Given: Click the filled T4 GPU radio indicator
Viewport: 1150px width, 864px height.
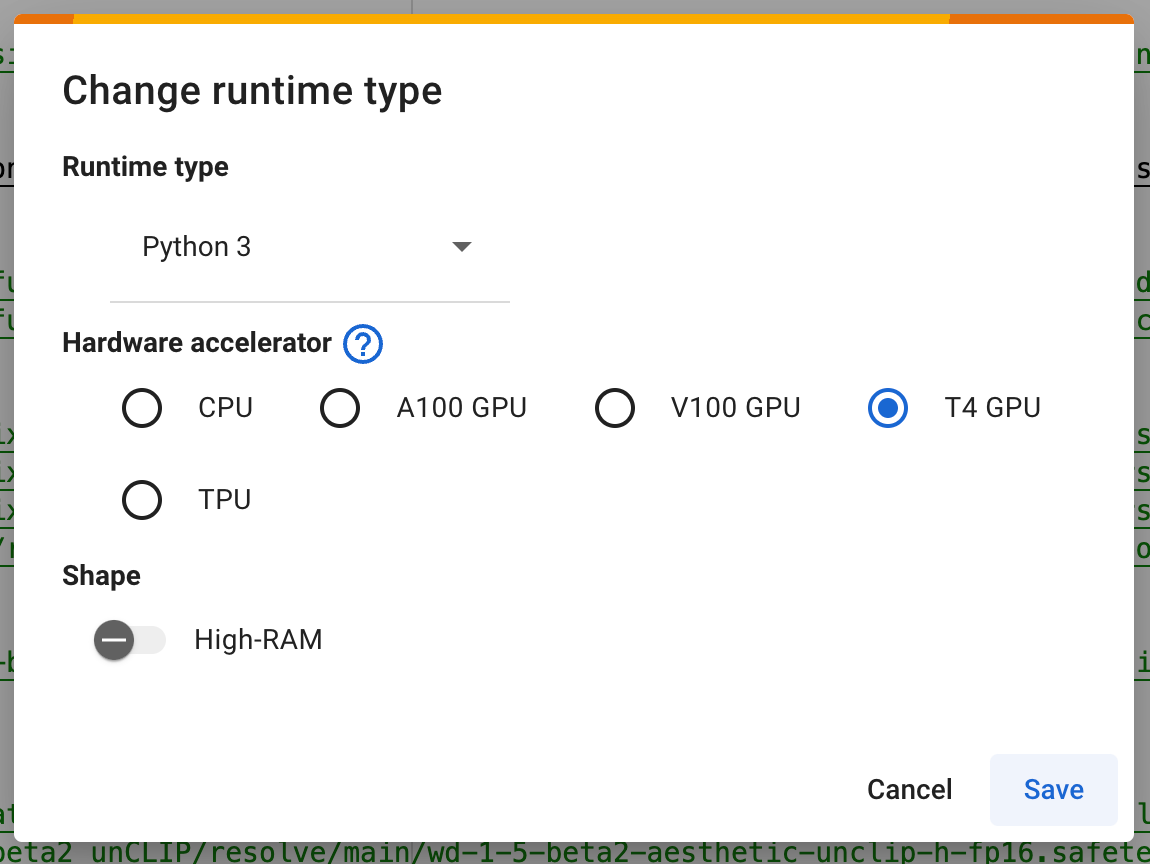Looking at the screenshot, I should point(888,408).
